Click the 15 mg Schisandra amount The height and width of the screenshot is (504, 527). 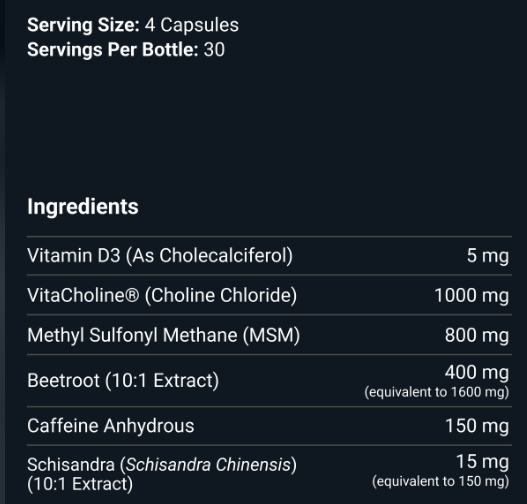482,462
